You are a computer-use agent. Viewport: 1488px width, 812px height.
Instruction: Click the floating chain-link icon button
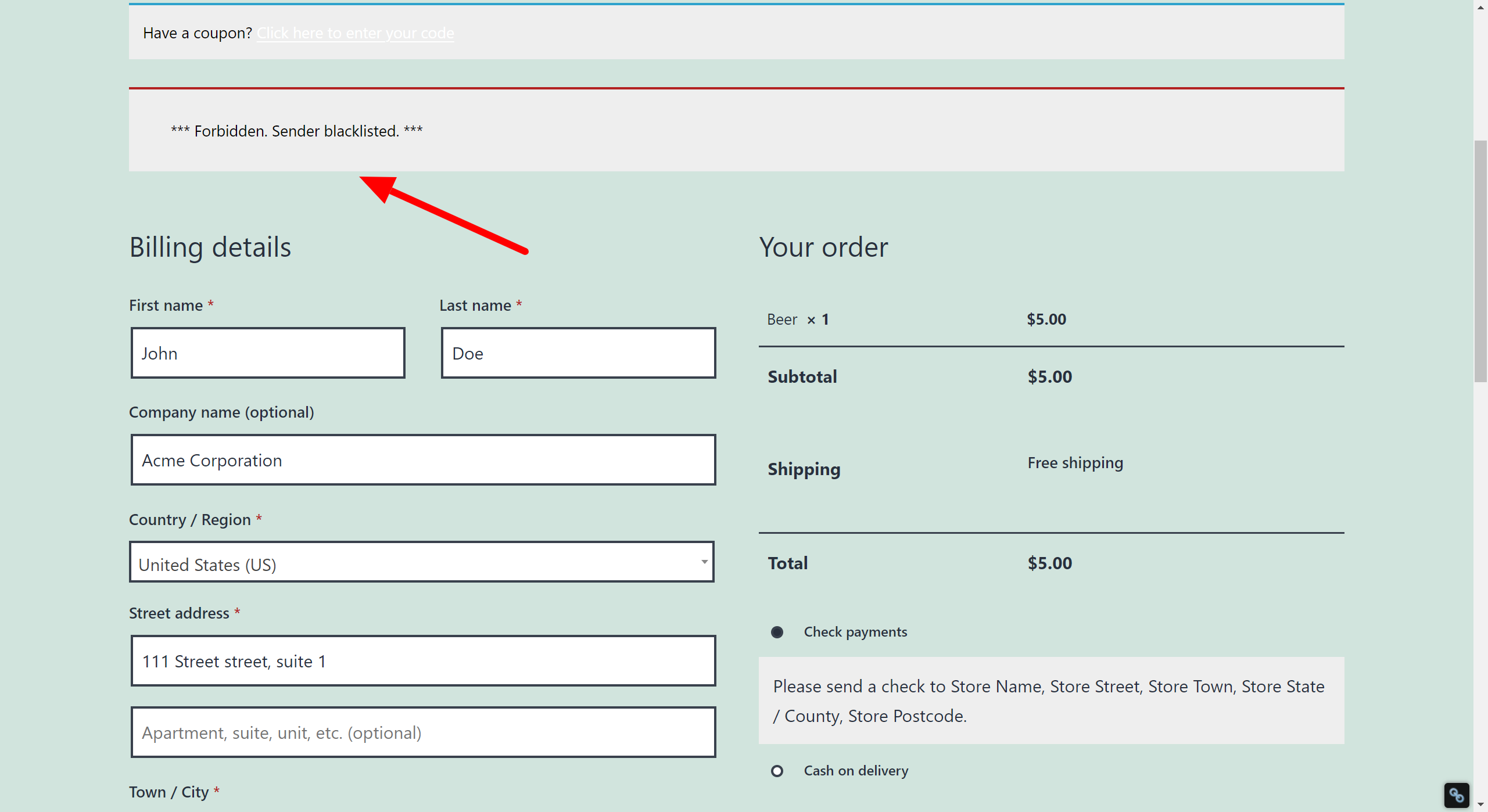click(x=1456, y=795)
